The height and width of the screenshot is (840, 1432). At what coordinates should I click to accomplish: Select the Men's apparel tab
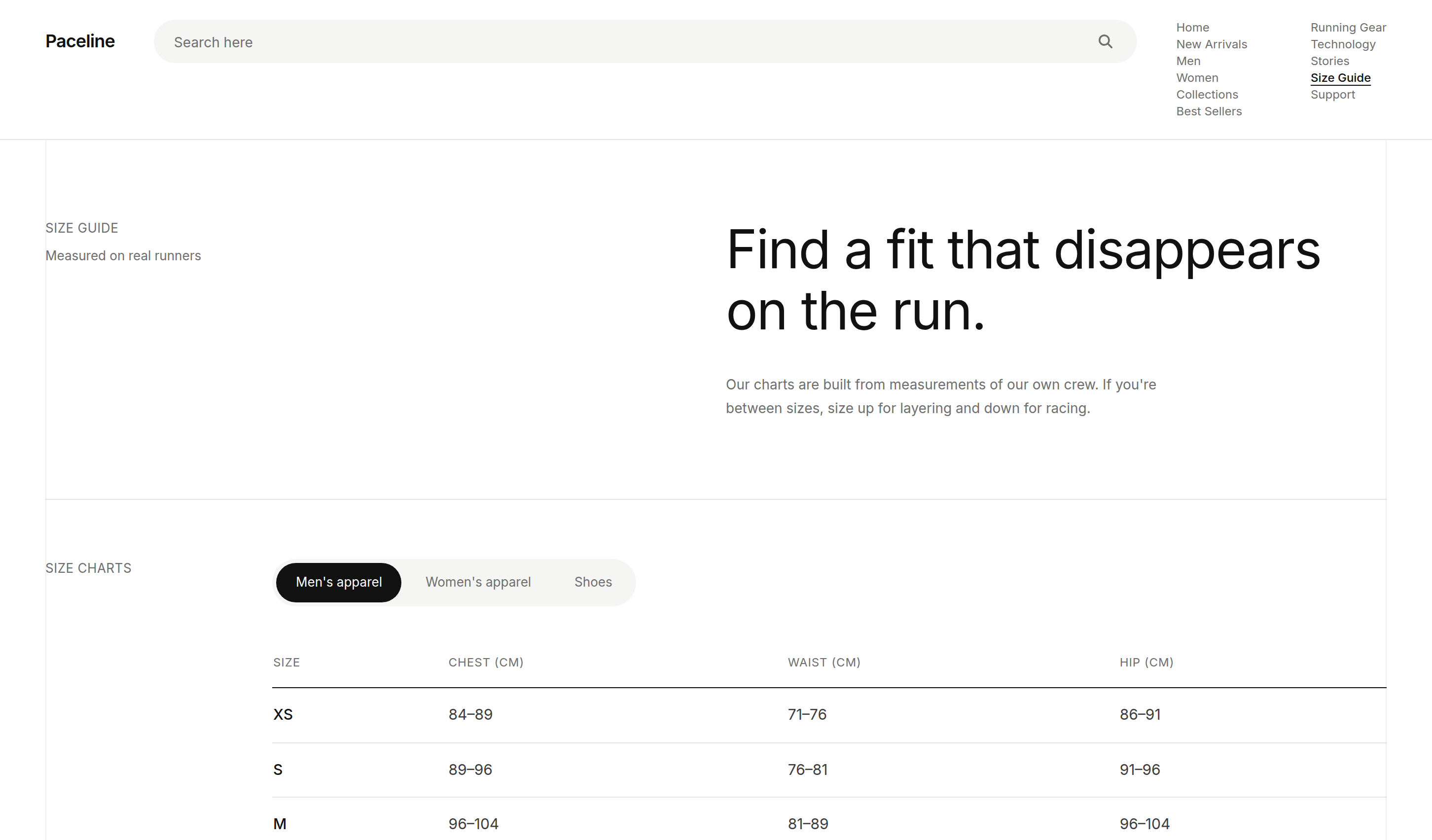point(339,582)
